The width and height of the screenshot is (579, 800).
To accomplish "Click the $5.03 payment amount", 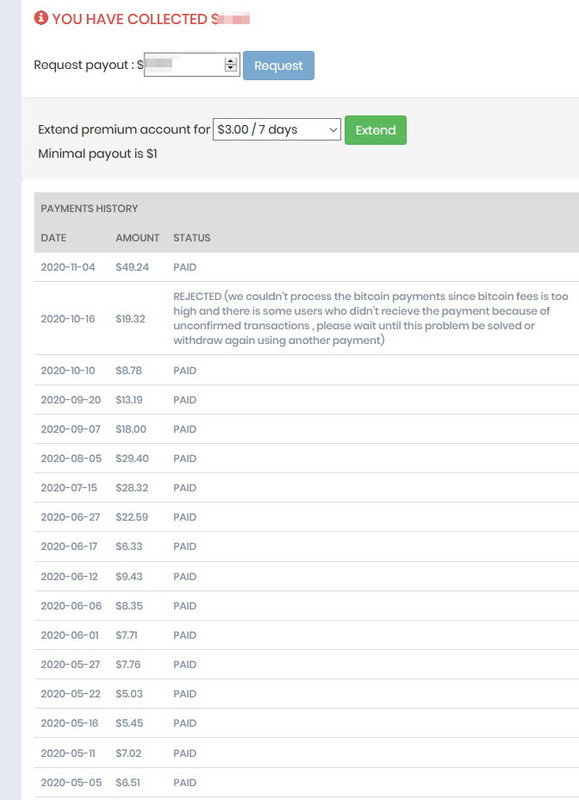I will 129,694.
